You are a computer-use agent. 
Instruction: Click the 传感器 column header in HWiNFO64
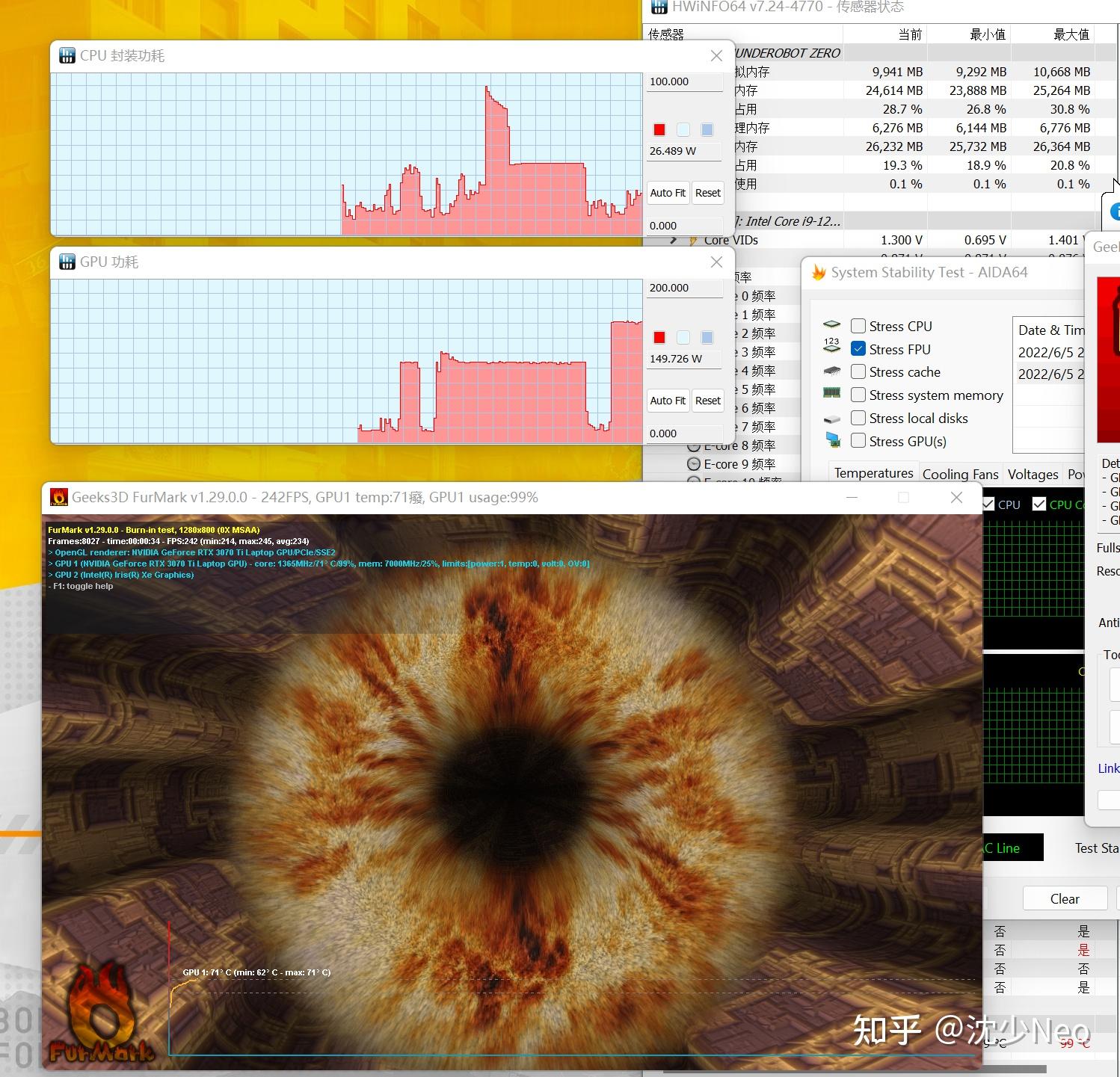(x=743, y=34)
